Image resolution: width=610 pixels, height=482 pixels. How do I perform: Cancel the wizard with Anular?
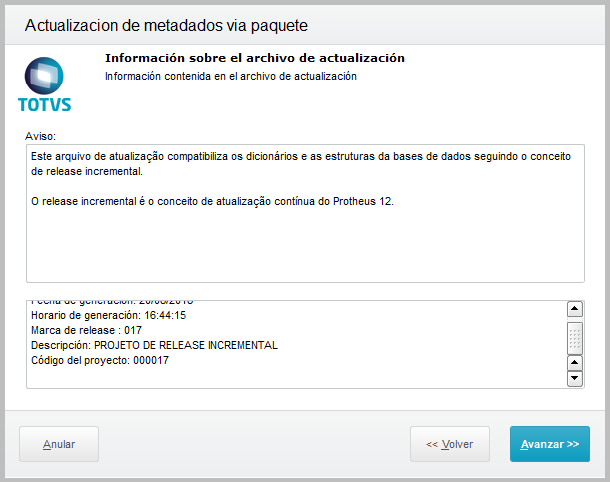(59, 444)
